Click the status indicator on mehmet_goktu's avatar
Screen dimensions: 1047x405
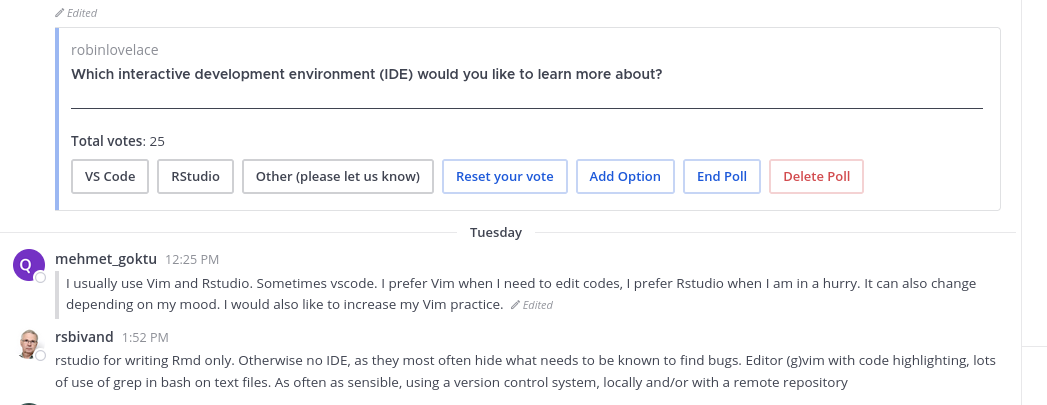point(40,277)
